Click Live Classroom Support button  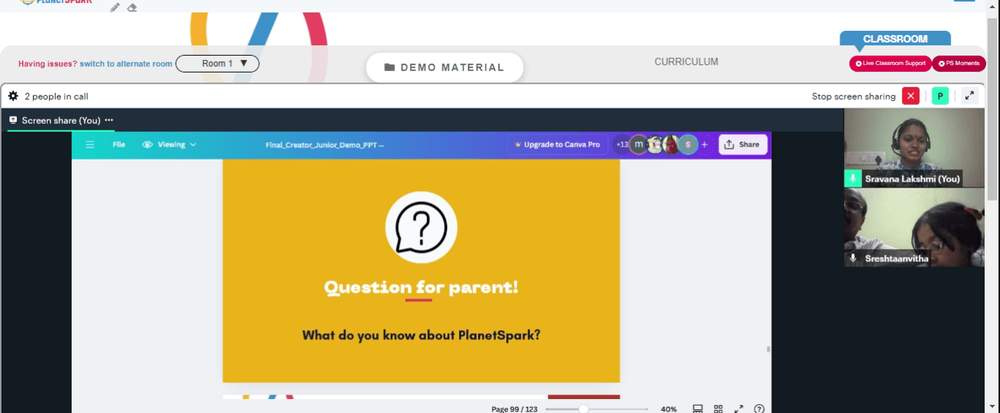tap(890, 64)
